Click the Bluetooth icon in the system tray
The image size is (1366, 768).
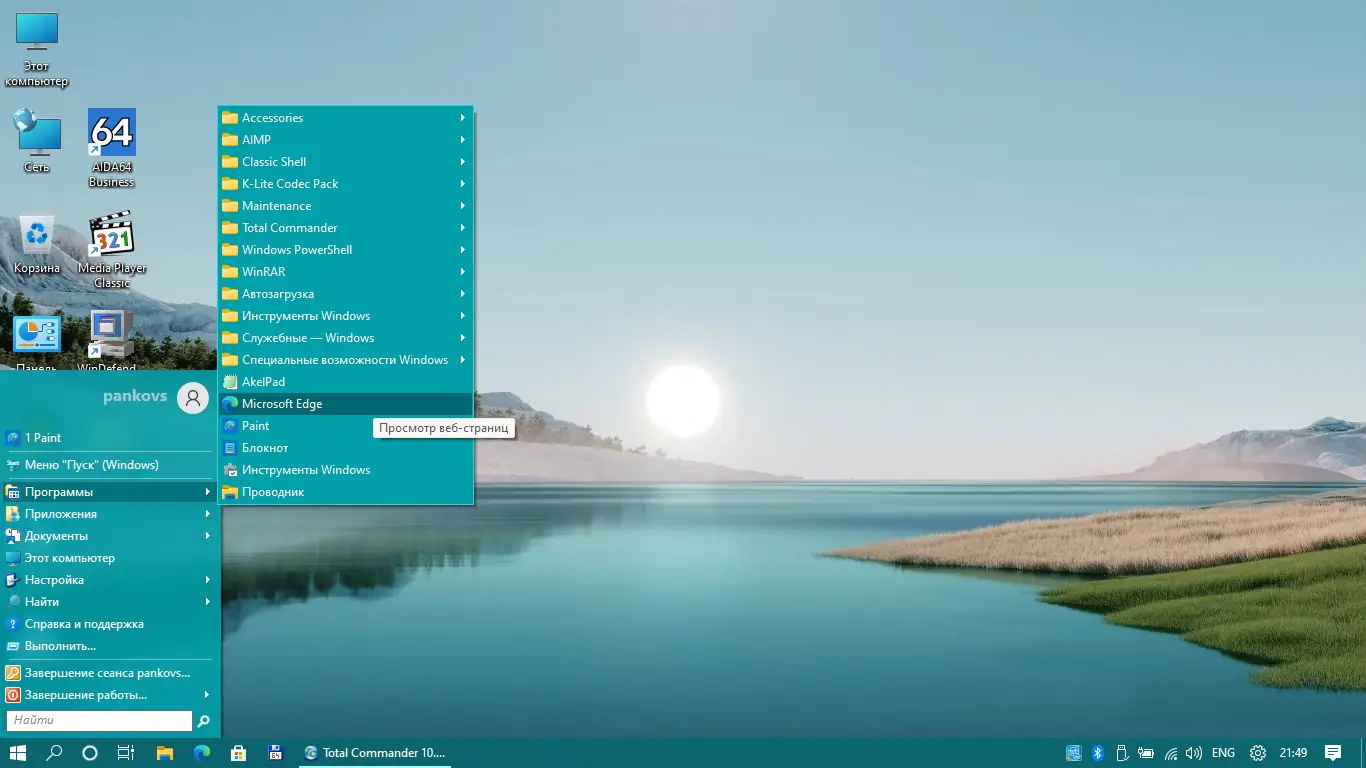[1097, 752]
